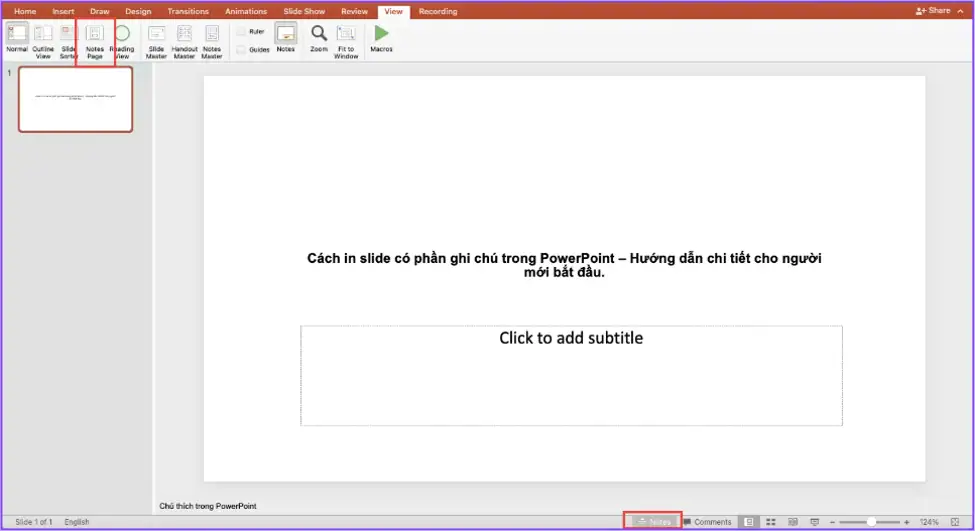Toggle the ribbon Notes pane button
This screenshot has width=977, height=531.
[x=285, y=39]
